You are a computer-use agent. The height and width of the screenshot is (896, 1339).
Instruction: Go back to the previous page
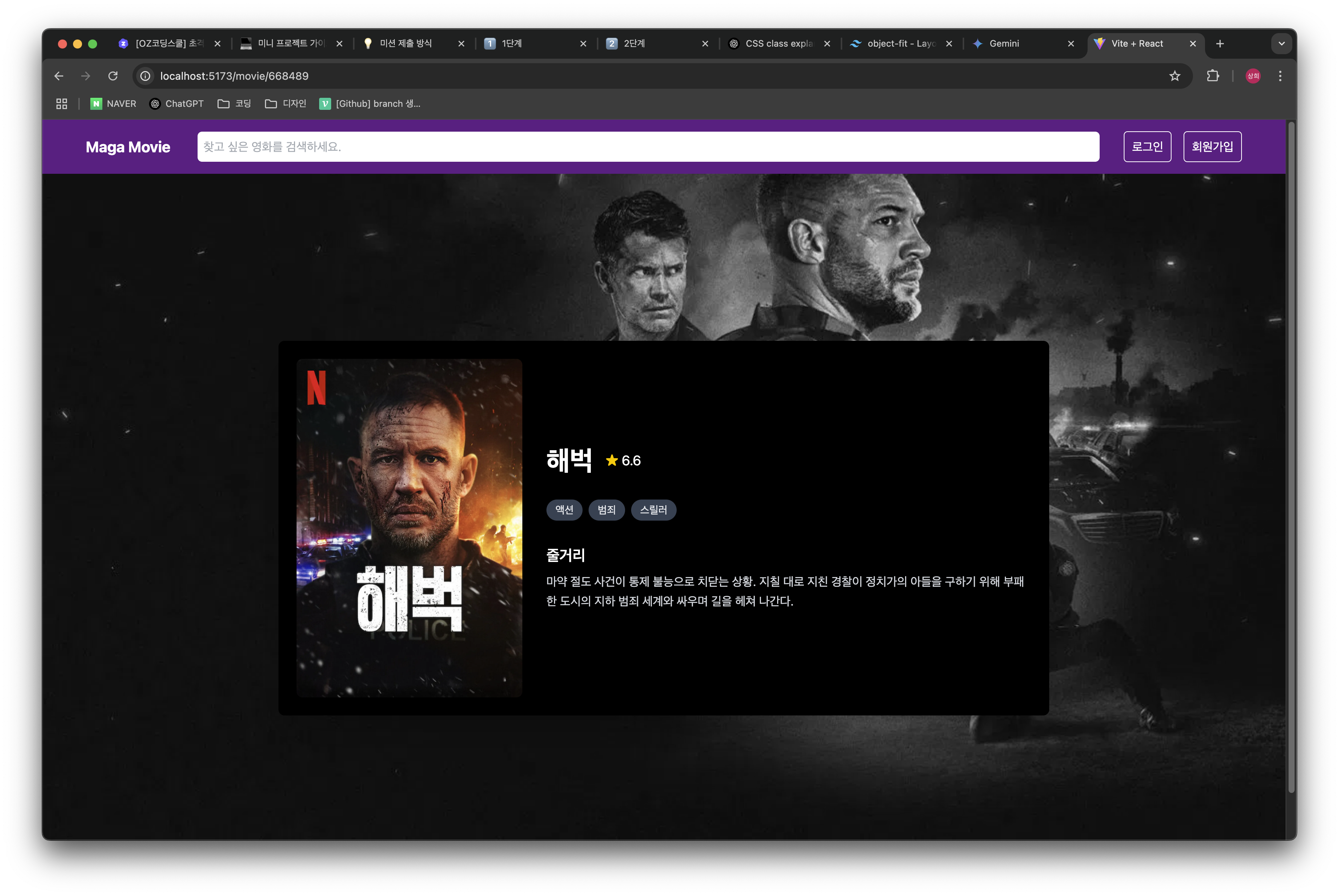[59, 76]
